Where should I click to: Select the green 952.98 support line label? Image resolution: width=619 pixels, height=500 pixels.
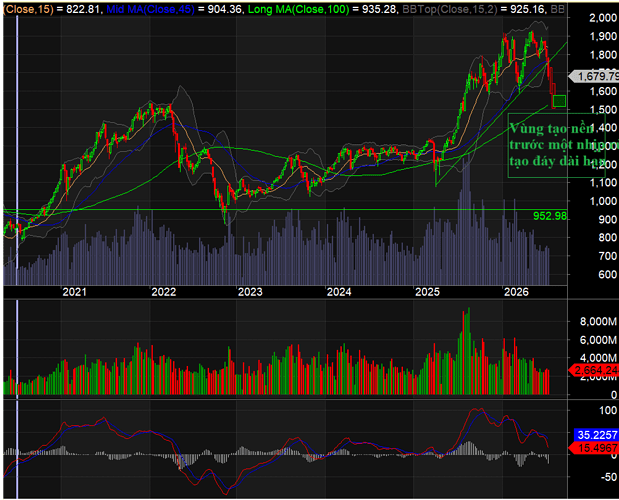pos(550,216)
